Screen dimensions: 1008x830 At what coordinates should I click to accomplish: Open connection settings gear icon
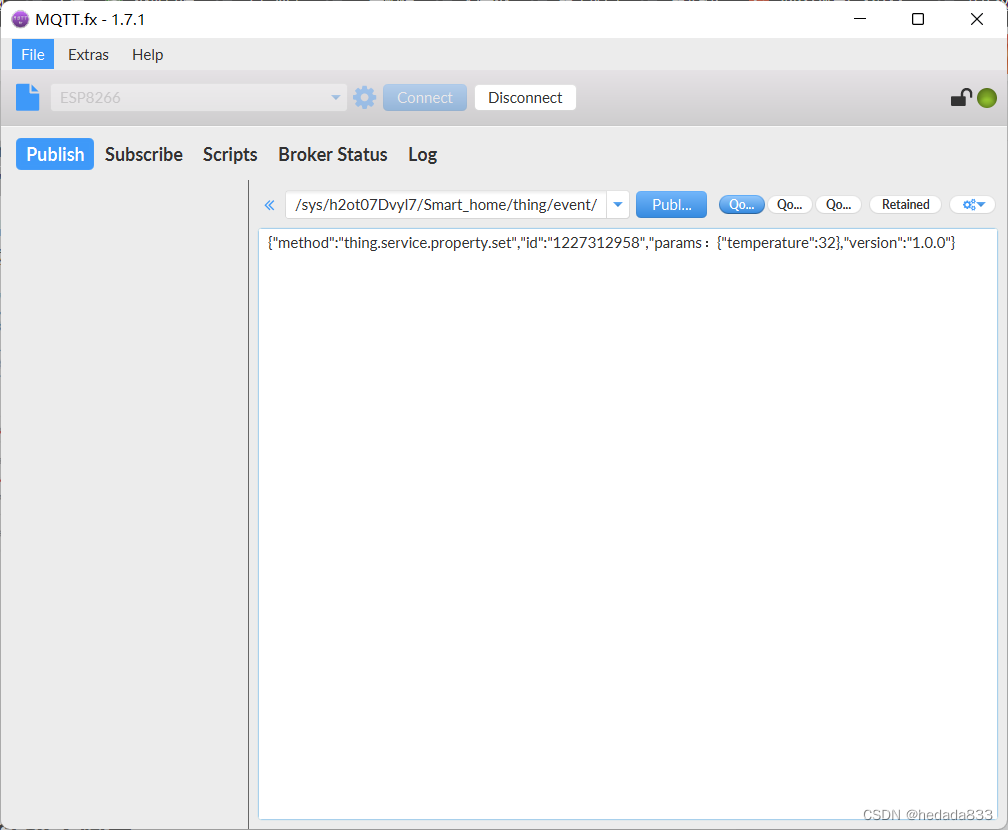point(364,98)
